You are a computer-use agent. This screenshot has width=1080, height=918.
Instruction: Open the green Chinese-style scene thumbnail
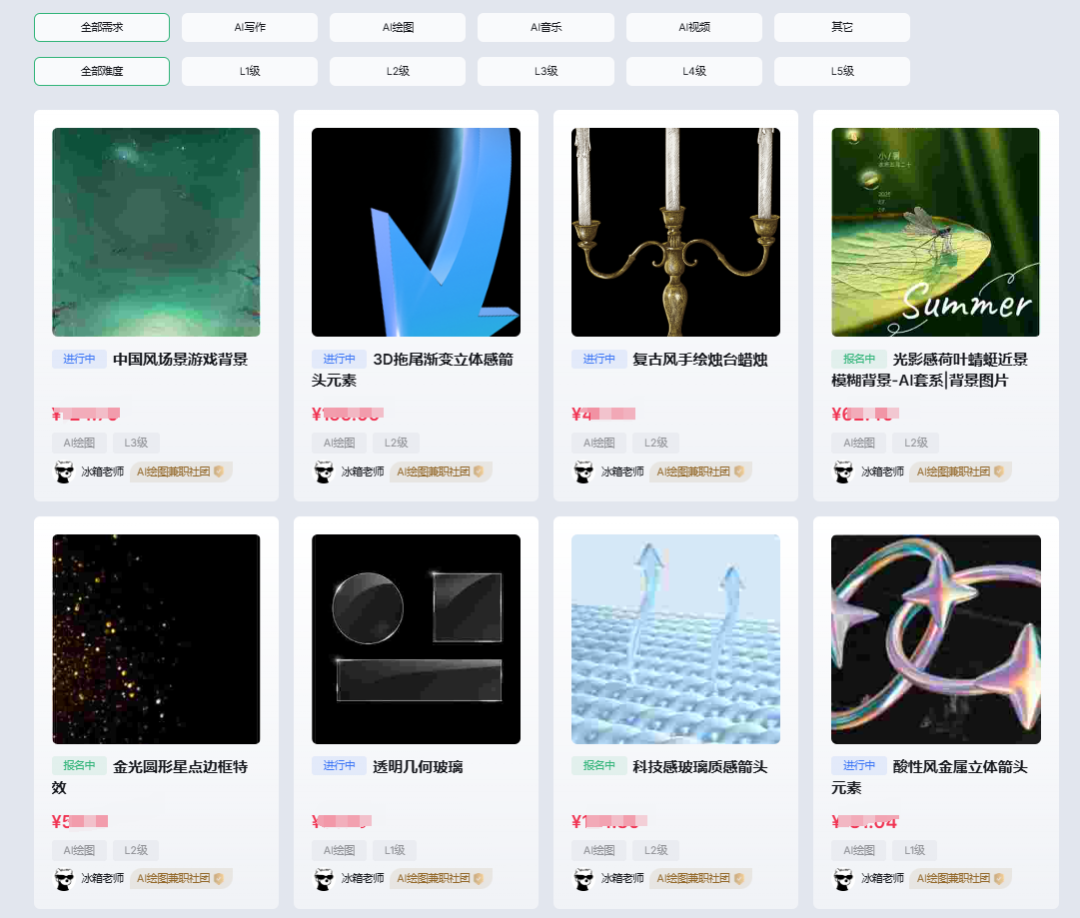tap(156, 232)
